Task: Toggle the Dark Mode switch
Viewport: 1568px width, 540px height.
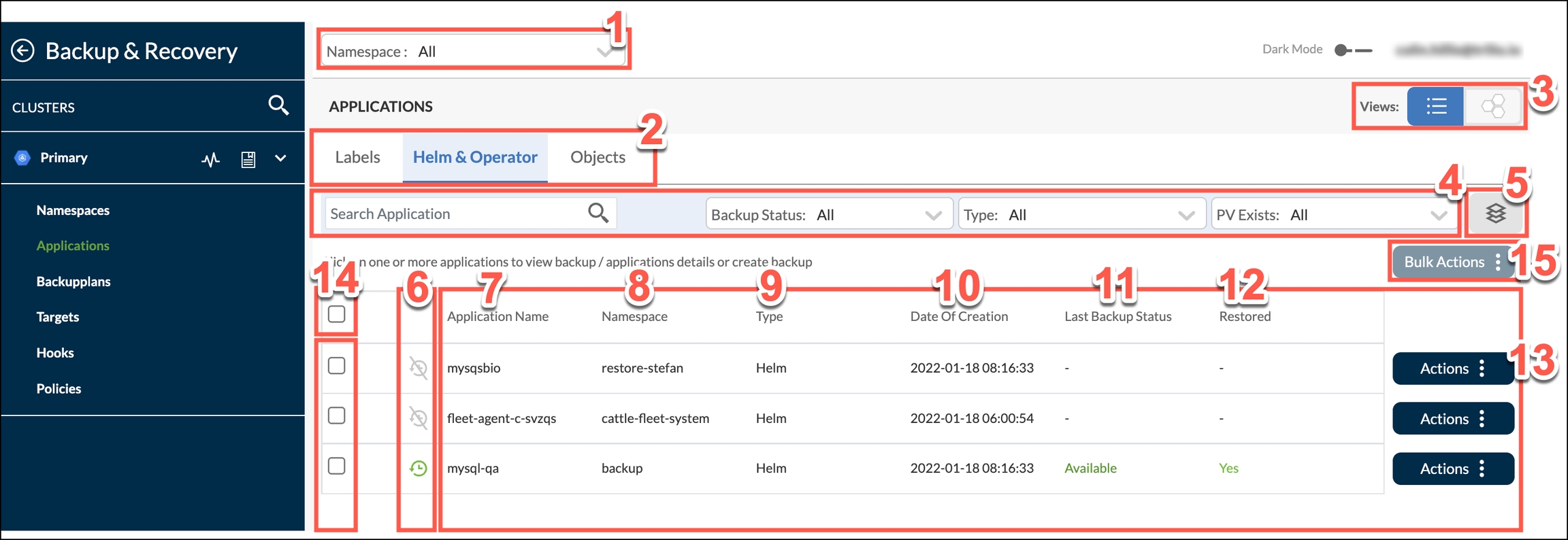Action: [x=1352, y=50]
